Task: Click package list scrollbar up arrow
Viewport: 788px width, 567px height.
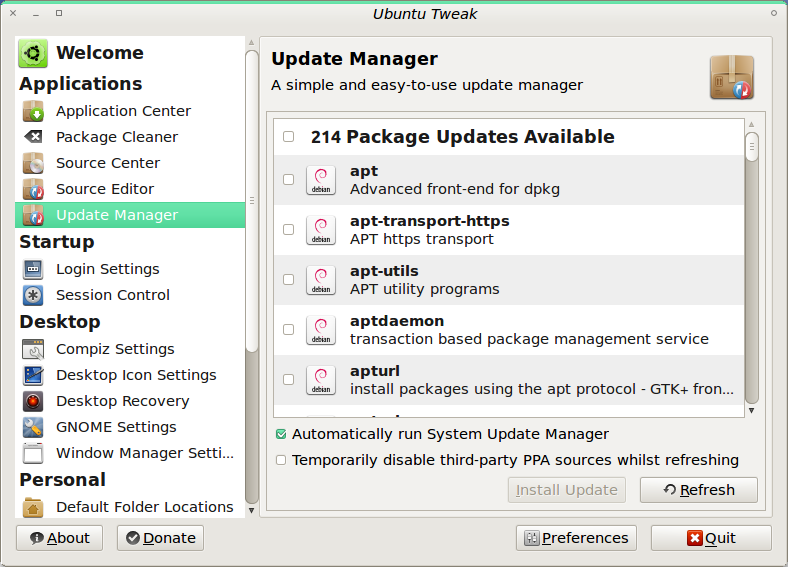Action: (x=752, y=124)
